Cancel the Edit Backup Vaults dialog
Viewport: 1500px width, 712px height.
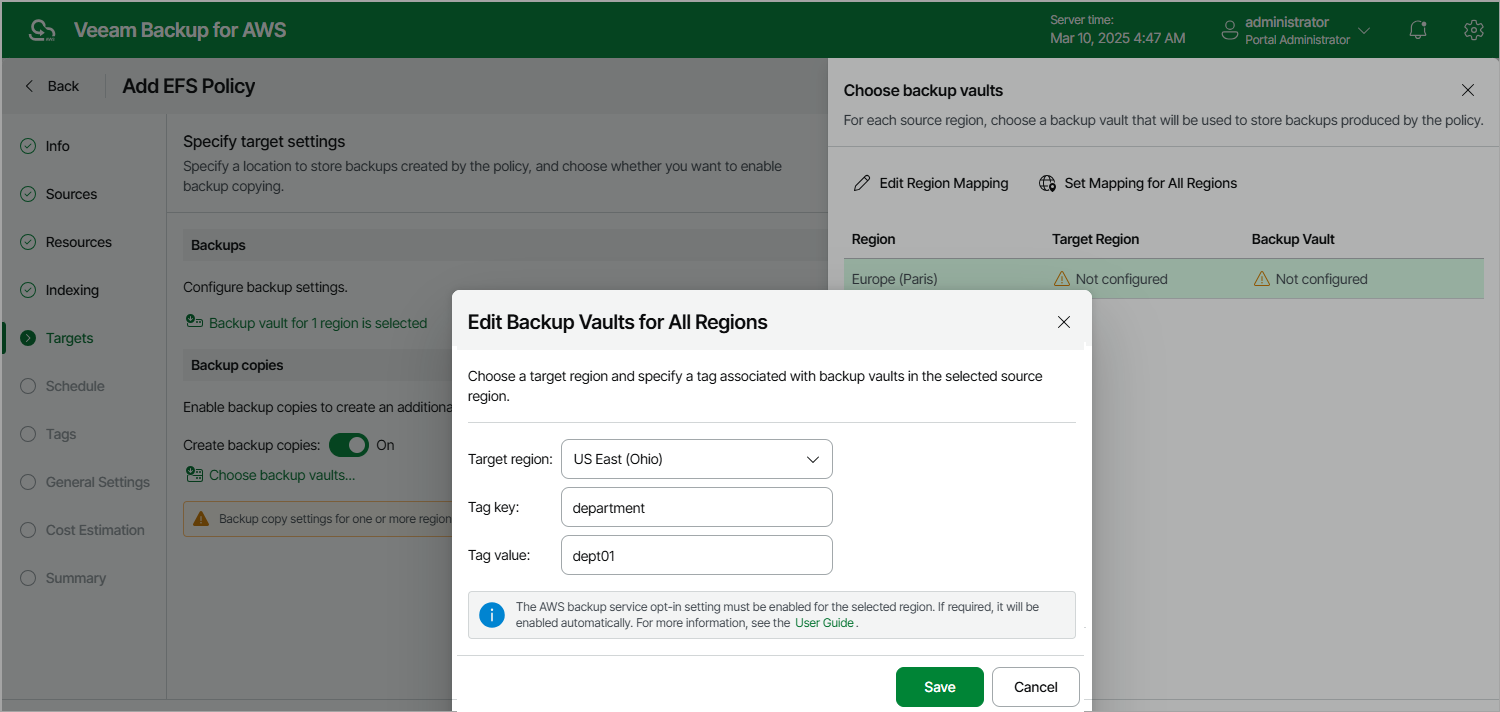(1035, 687)
